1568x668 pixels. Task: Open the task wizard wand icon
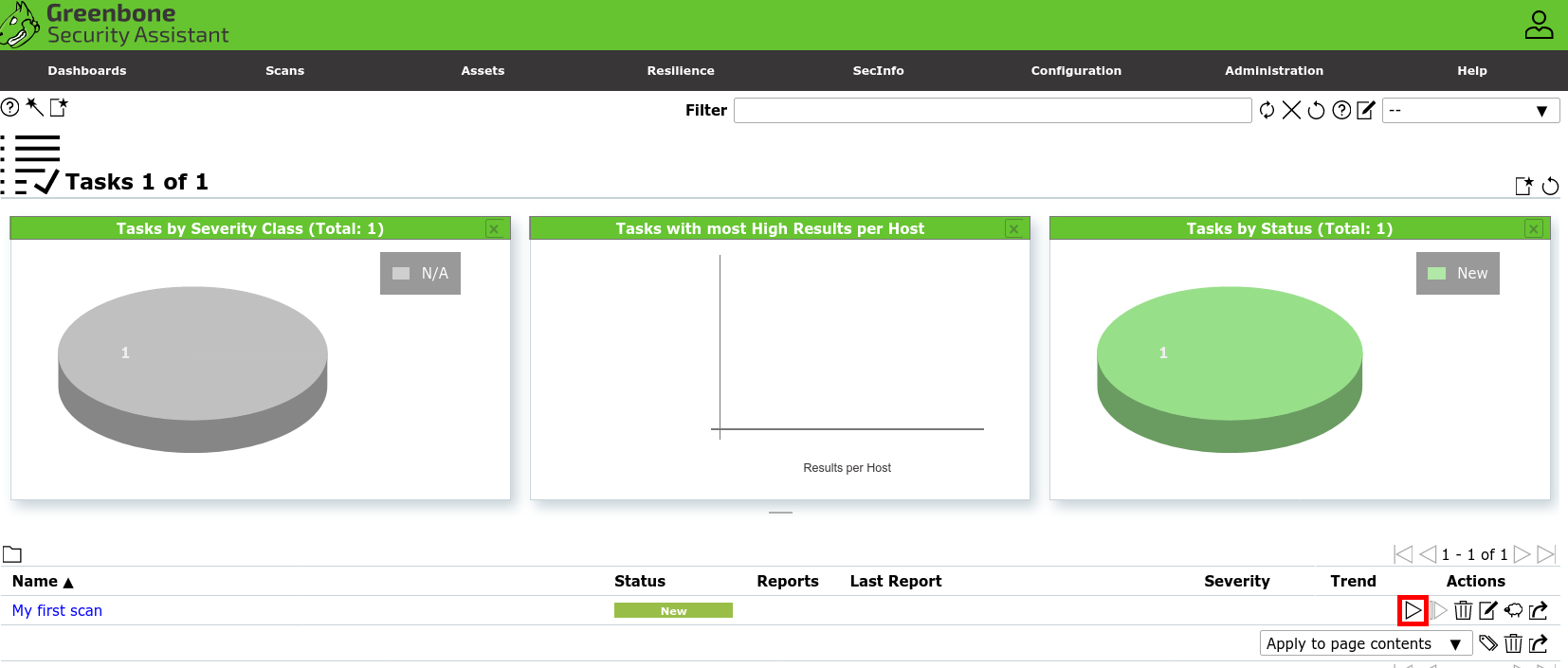34,106
